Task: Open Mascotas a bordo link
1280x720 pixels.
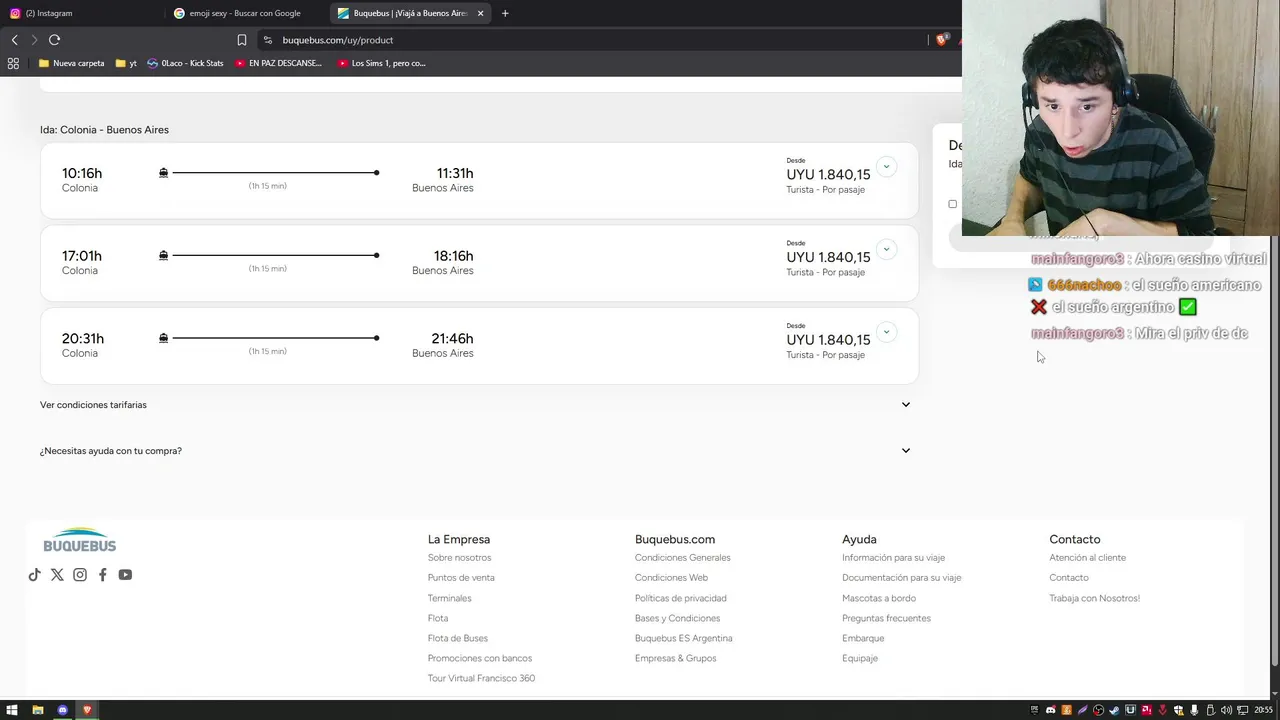Action: tap(879, 598)
